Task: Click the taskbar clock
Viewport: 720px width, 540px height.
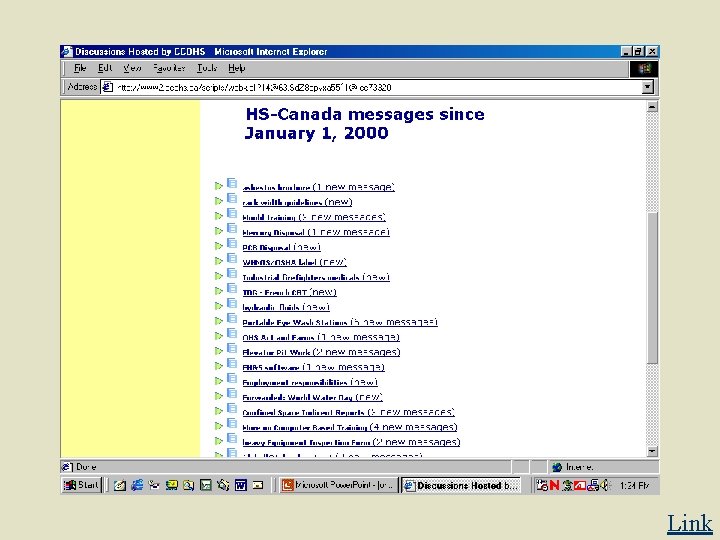Action: click(634, 485)
